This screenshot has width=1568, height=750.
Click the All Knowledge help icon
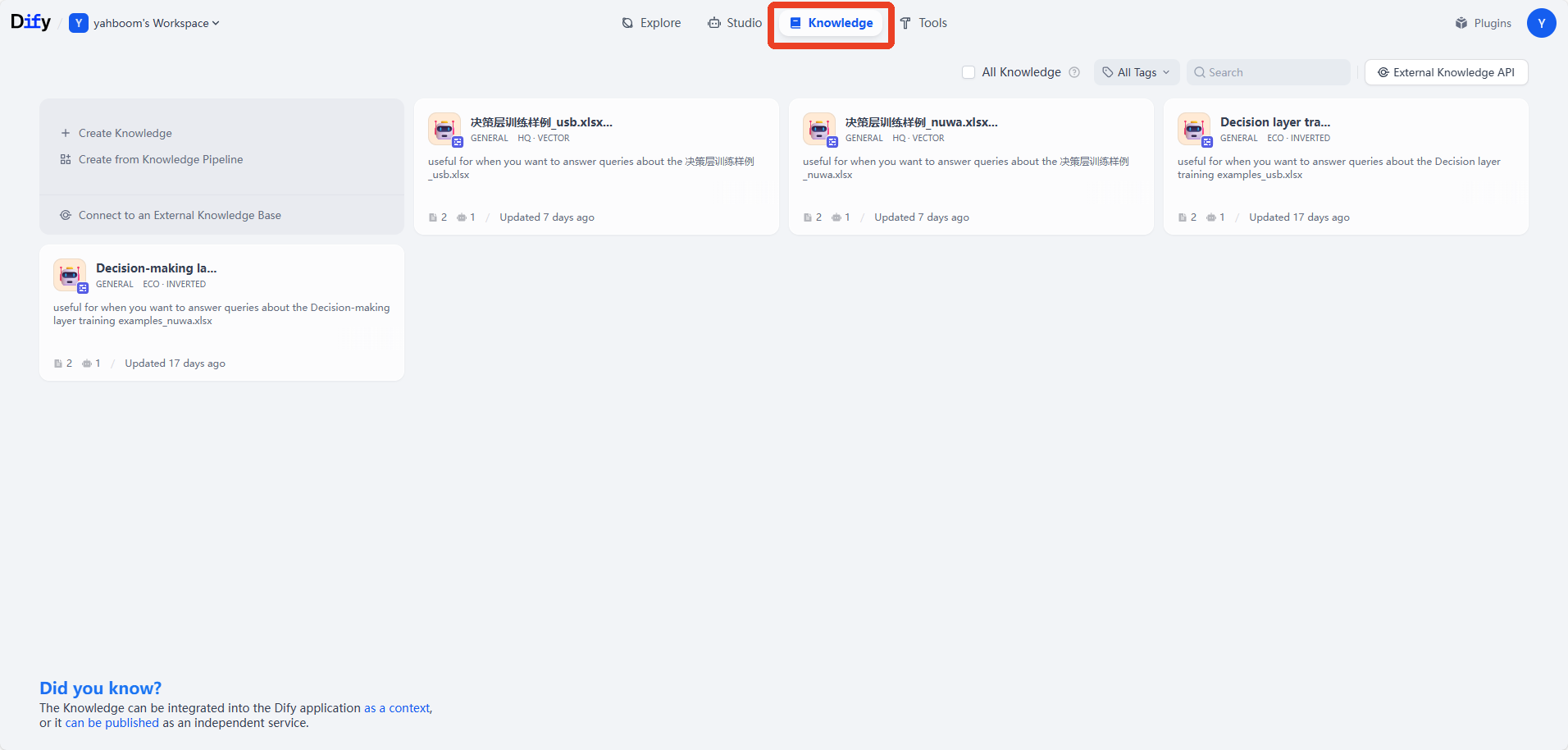click(1074, 72)
